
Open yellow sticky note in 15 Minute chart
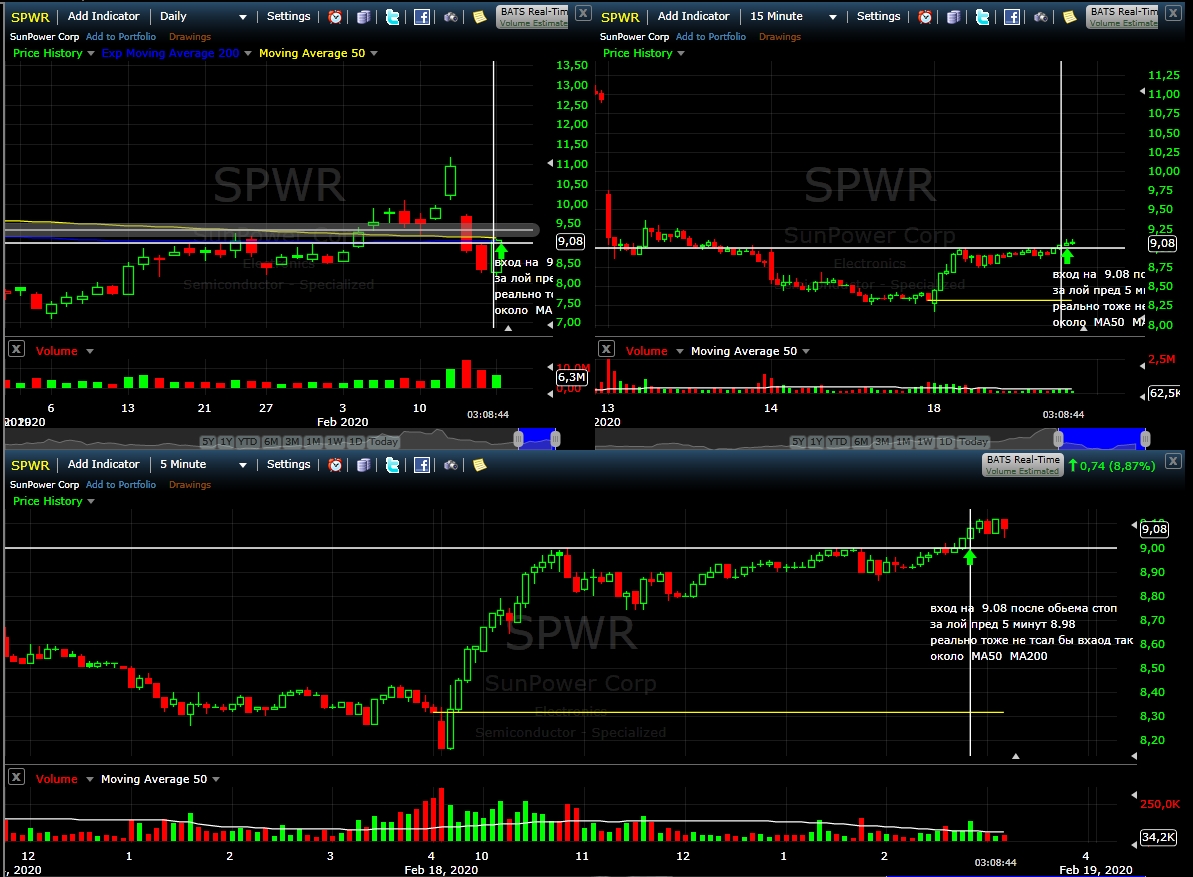(1070, 17)
